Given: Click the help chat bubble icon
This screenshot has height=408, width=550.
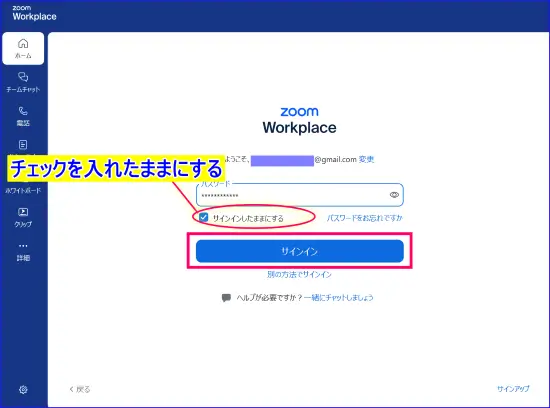Looking at the screenshot, I should pyautogui.click(x=226, y=298).
